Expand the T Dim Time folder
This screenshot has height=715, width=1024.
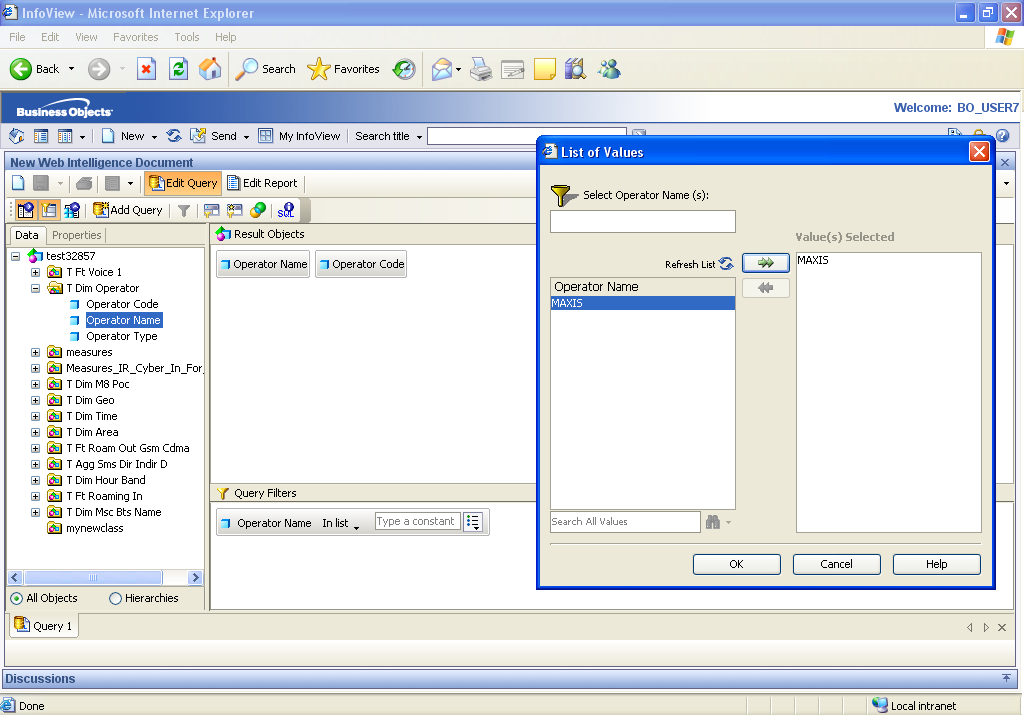[36, 417]
